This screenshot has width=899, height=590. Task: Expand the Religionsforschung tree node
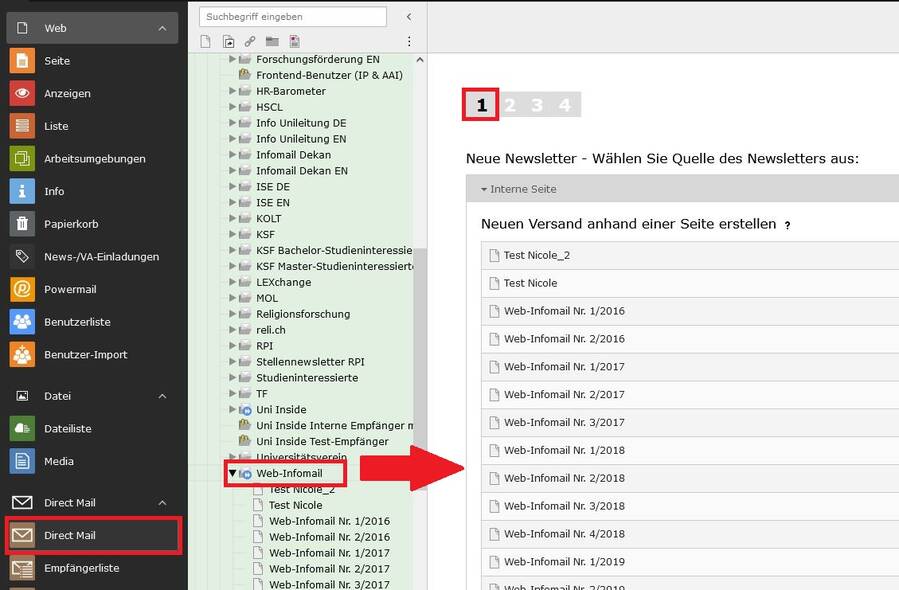pyautogui.click(x=232, y=314)
